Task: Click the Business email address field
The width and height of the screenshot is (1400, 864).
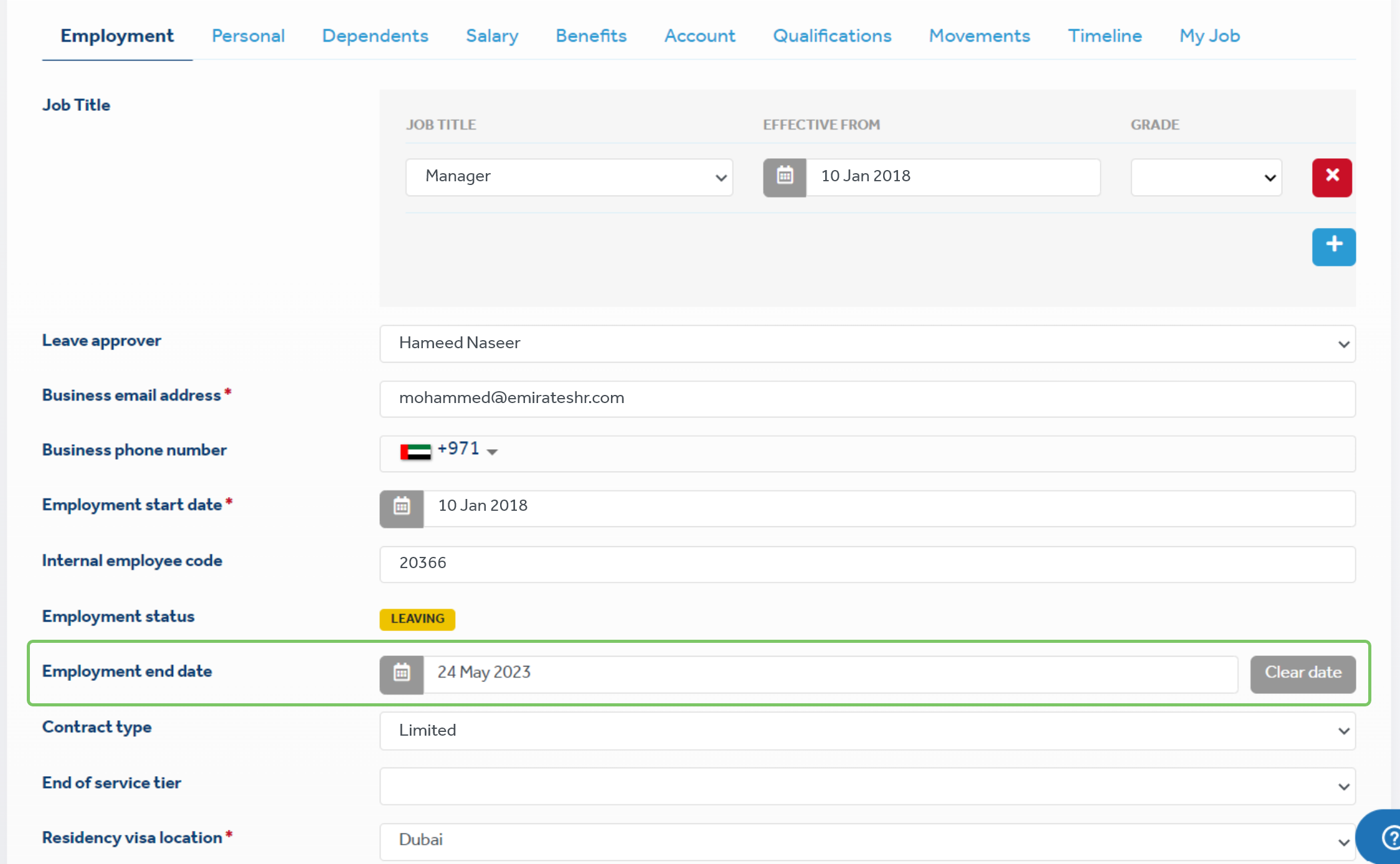Action: click(867, 399)
